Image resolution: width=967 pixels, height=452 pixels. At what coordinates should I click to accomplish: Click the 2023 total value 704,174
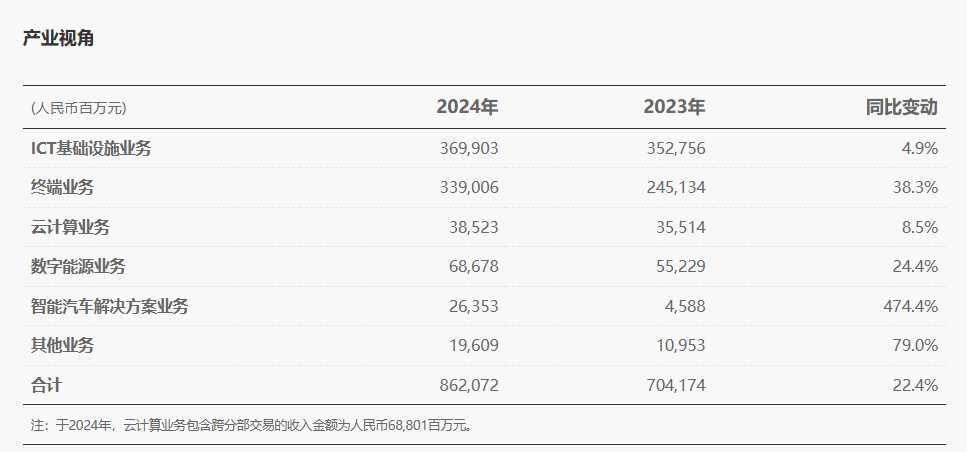[x=675, y=384]
